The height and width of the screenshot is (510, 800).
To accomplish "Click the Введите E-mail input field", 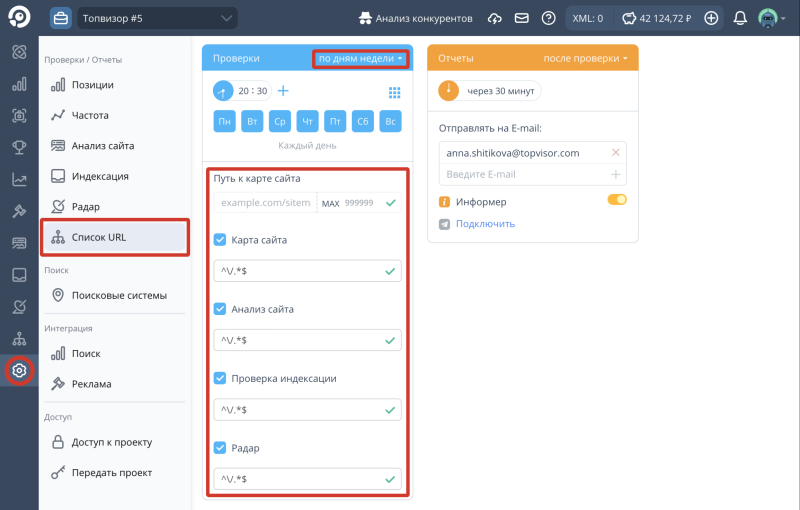I will (520, 174).
